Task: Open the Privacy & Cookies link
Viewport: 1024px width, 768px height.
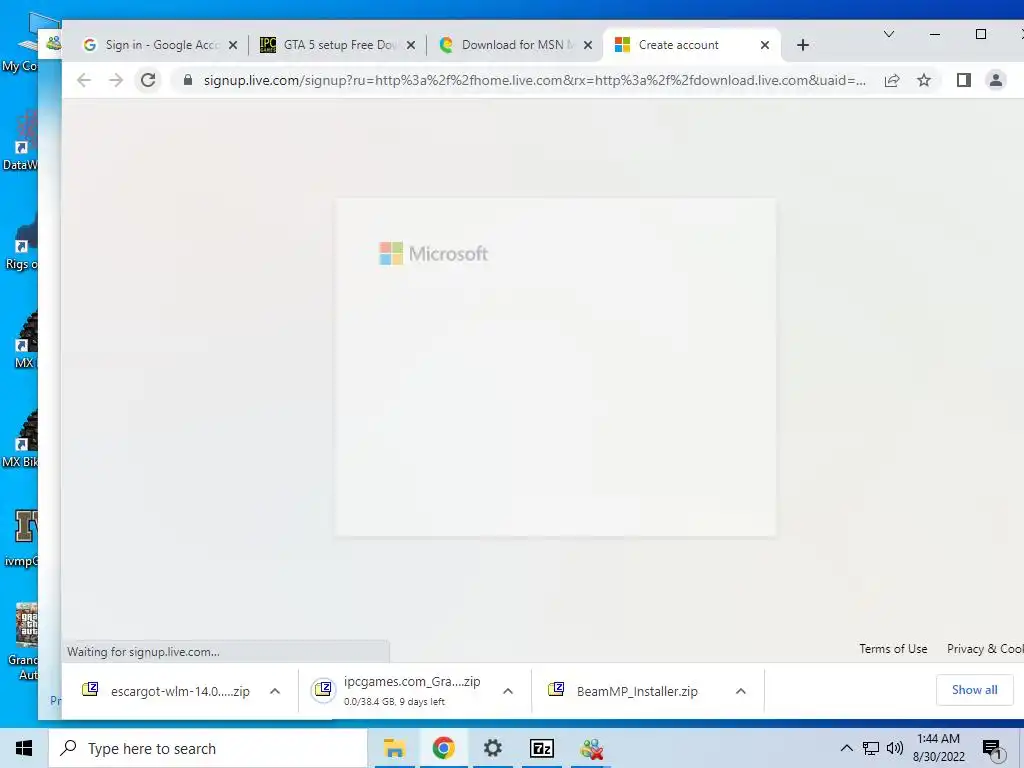Action: point(985,649)
